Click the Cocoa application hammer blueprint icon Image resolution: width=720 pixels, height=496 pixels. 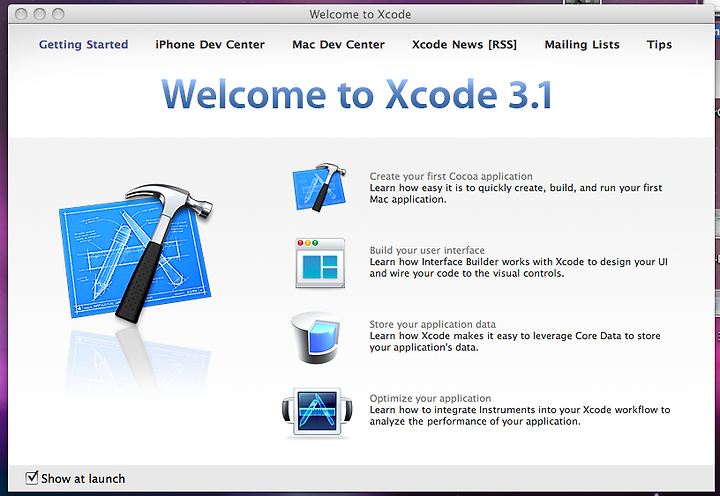[x=319, y=187]
